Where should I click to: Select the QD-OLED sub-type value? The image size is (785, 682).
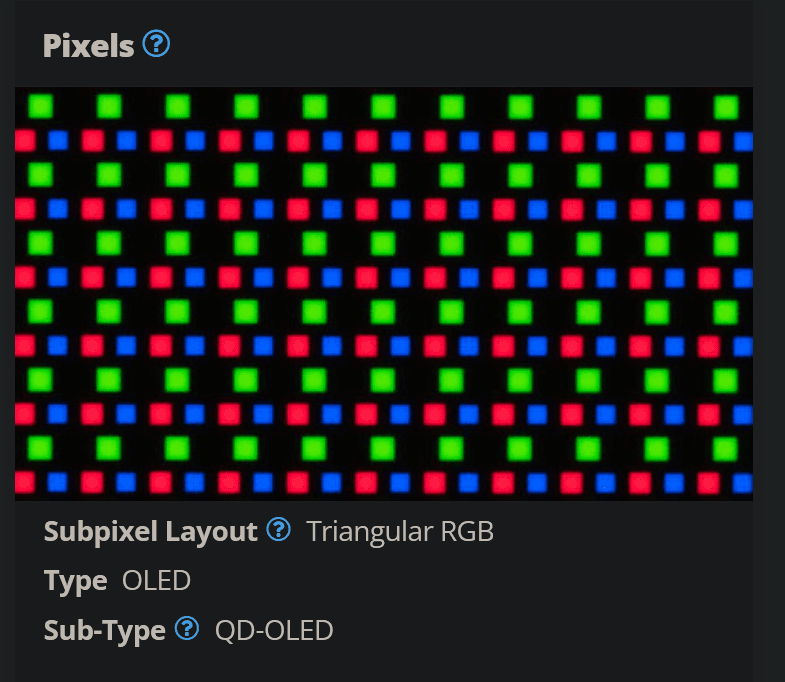click(x=274, y=630)
